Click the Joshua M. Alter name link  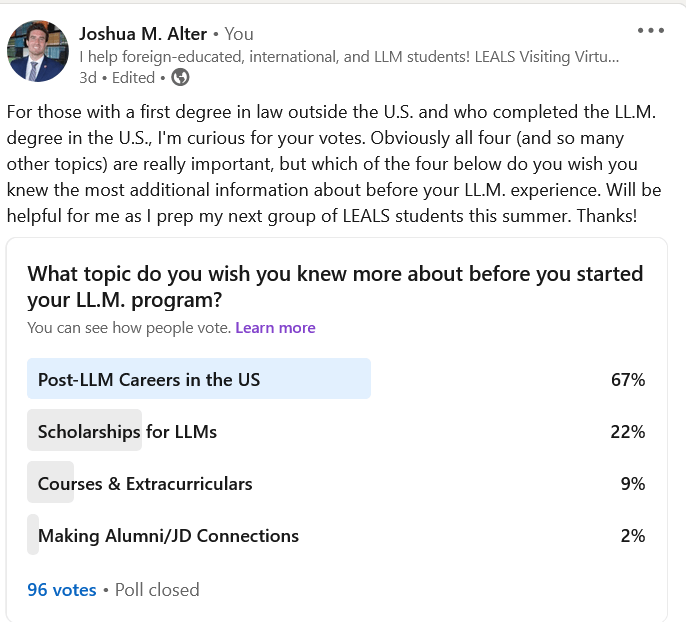(143, 33)
